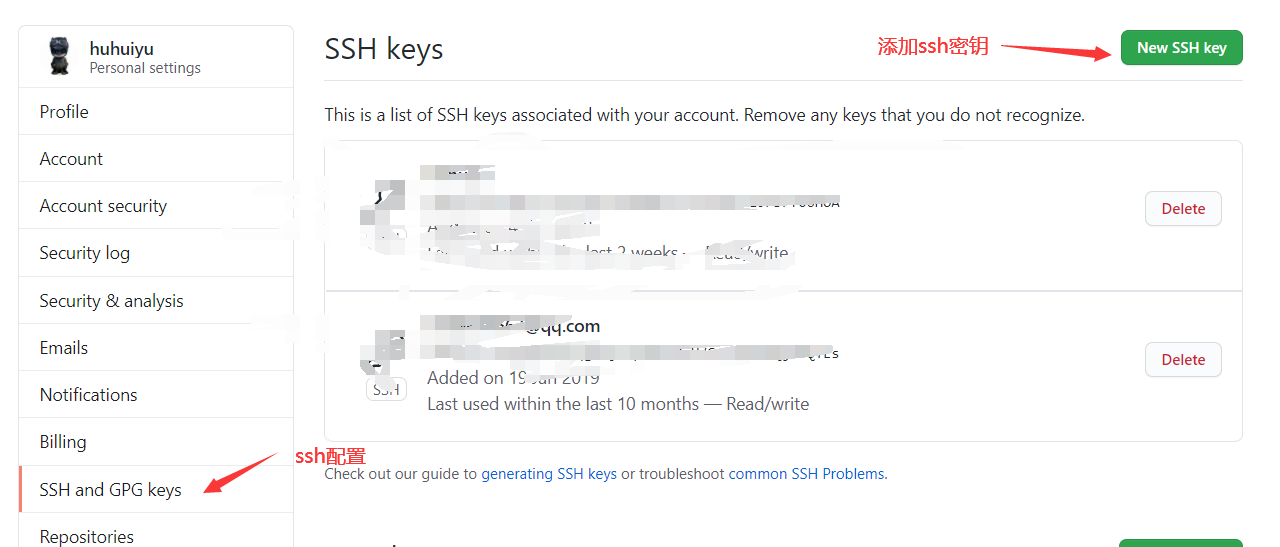Select SSH and GPG keys in the sidebar
The image size is (1280, 547).
(x=110, y=490)
